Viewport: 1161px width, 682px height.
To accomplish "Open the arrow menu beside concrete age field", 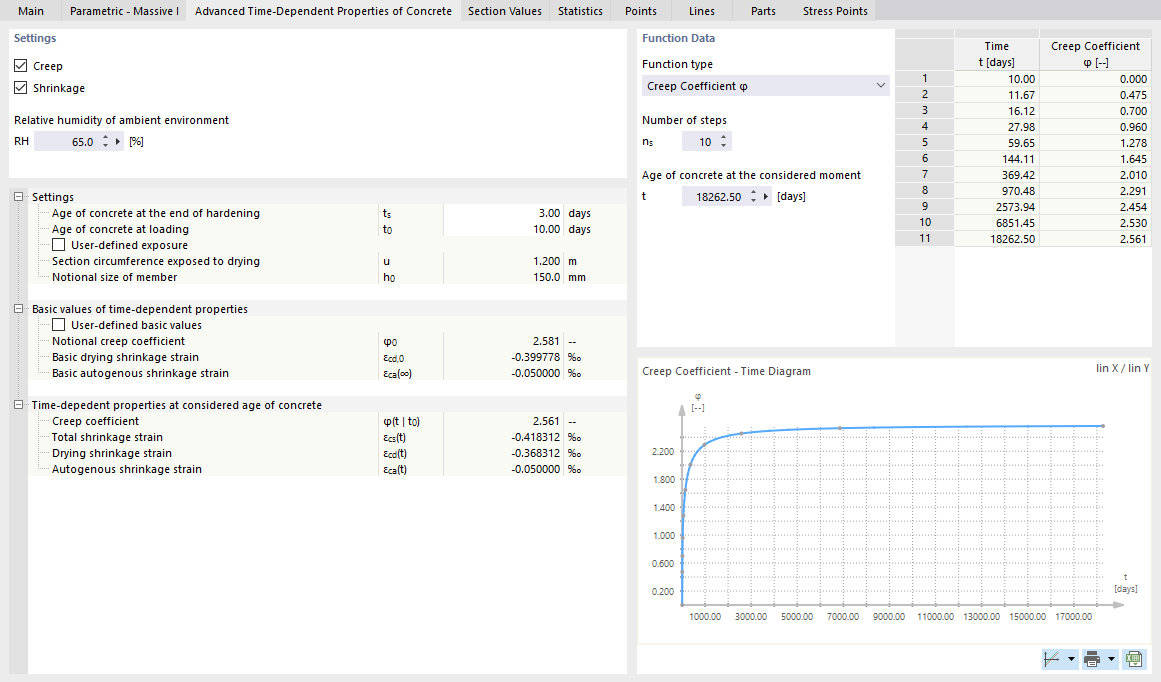I will [766, 196].
